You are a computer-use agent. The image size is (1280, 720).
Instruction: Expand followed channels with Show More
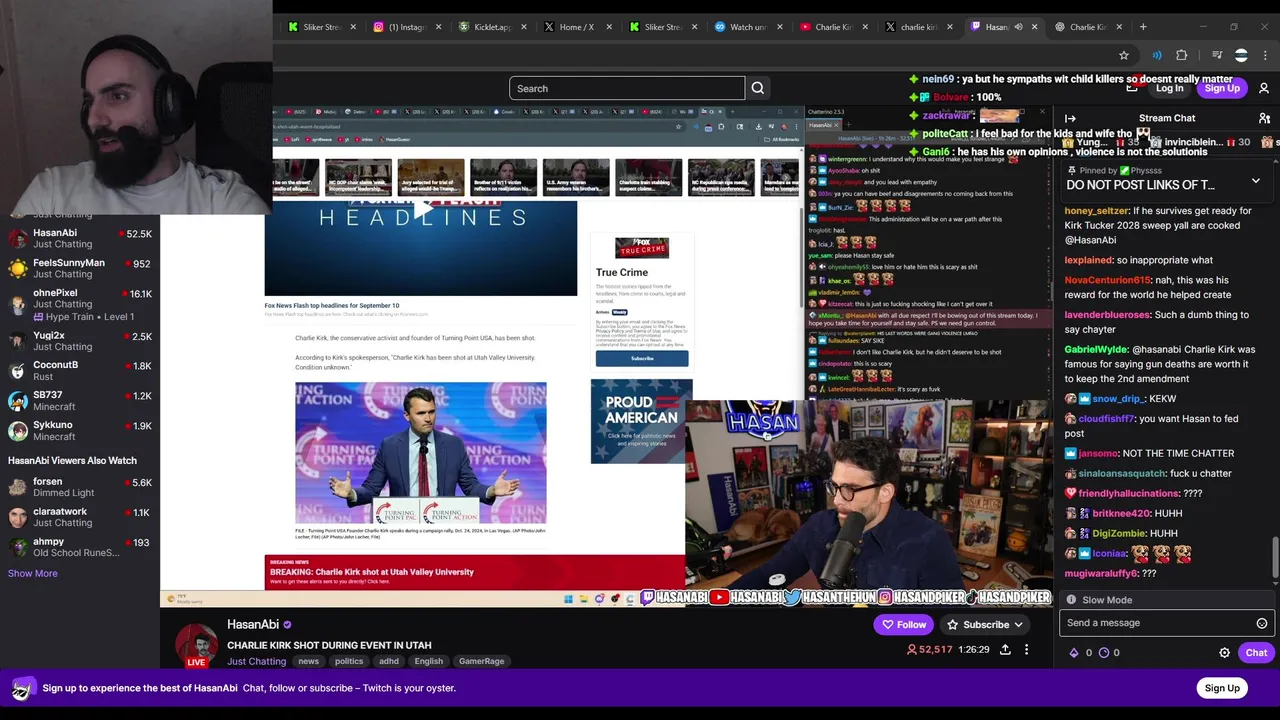pyautogui.click(x=33, y=573)
